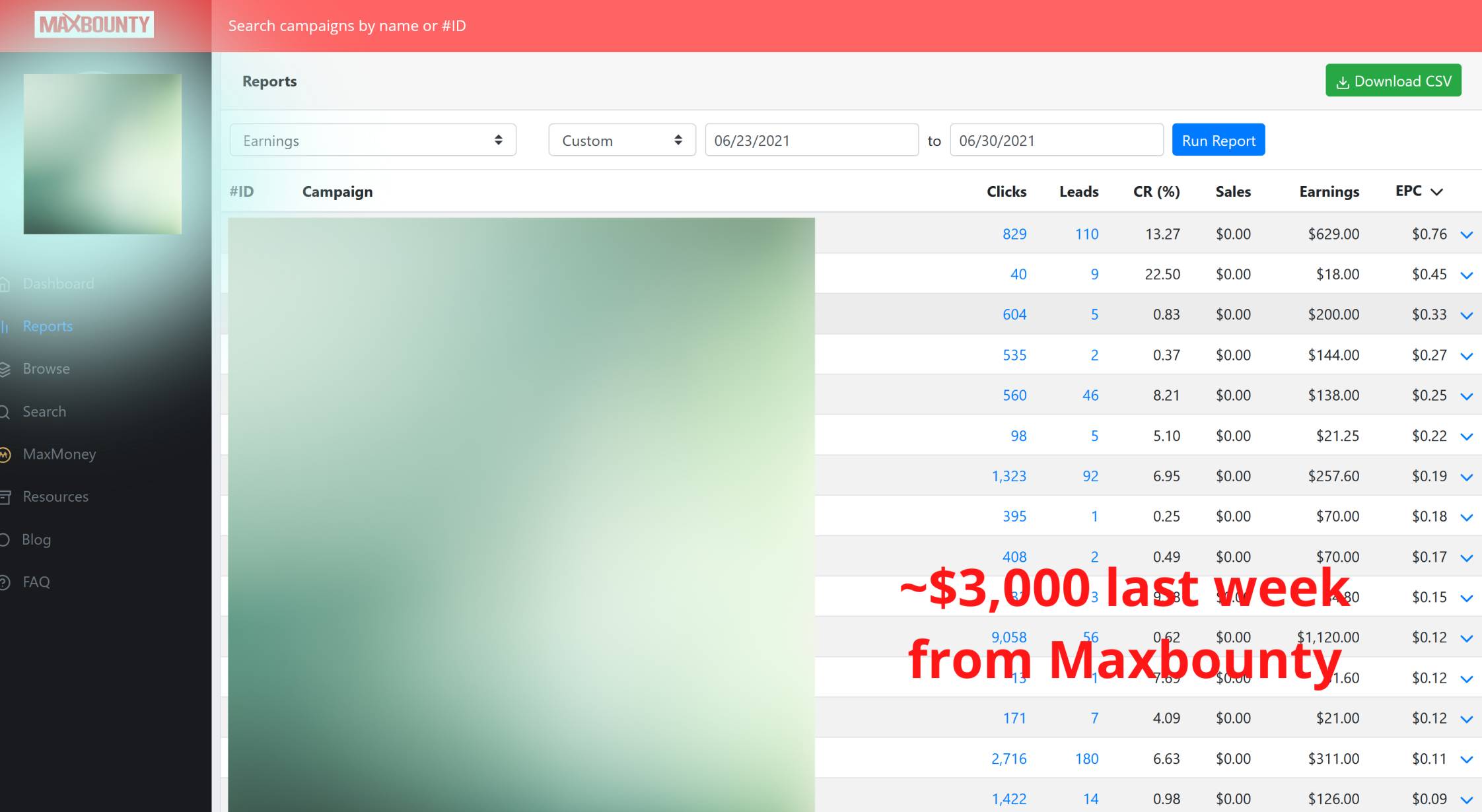
Task: Expand the row with $0.18 EPC
Action: coord(1466,517)
